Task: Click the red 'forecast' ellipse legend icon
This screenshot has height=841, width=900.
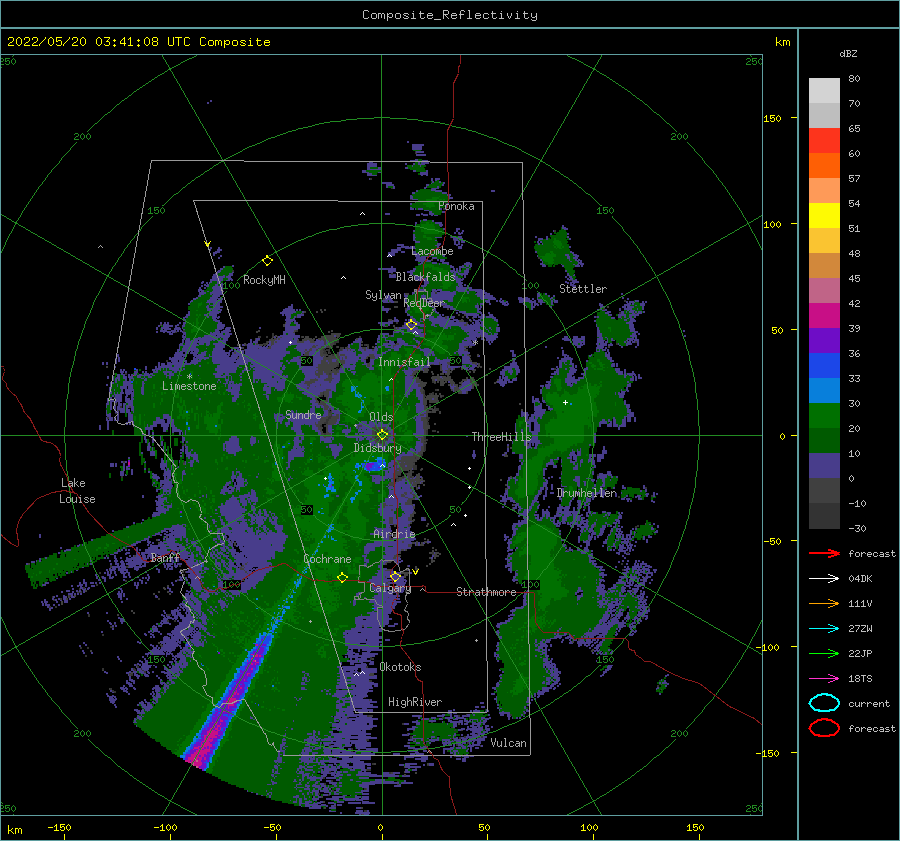Action: tap(824, 728)
